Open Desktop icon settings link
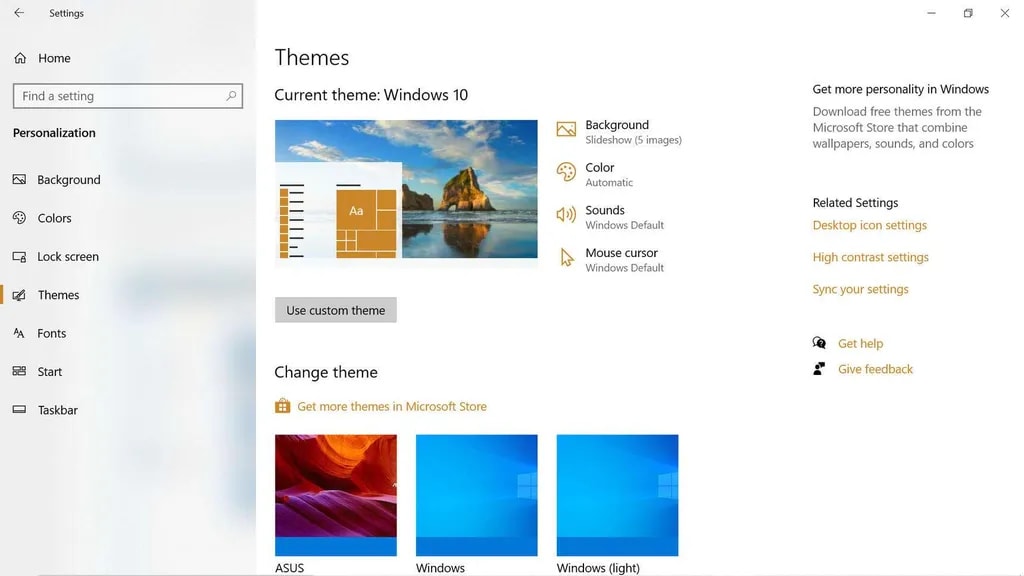Image resolution: width=1024 pixels, height=576 pixels. coord(869,225)
